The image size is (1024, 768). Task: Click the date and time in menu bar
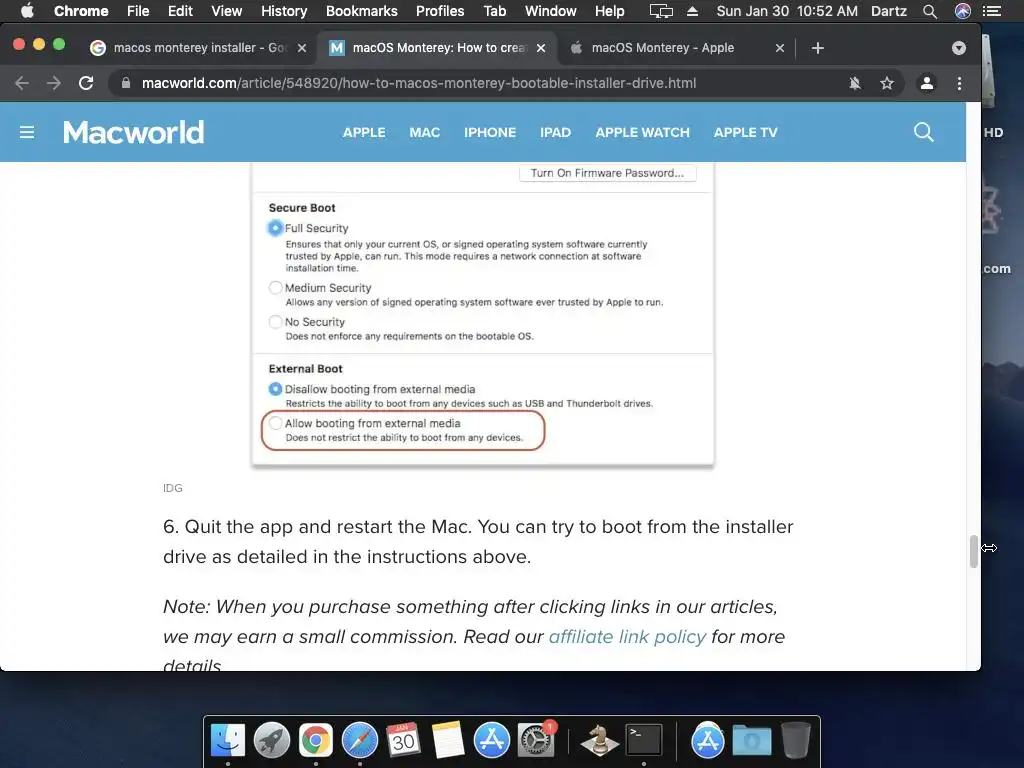coord(786,11)
